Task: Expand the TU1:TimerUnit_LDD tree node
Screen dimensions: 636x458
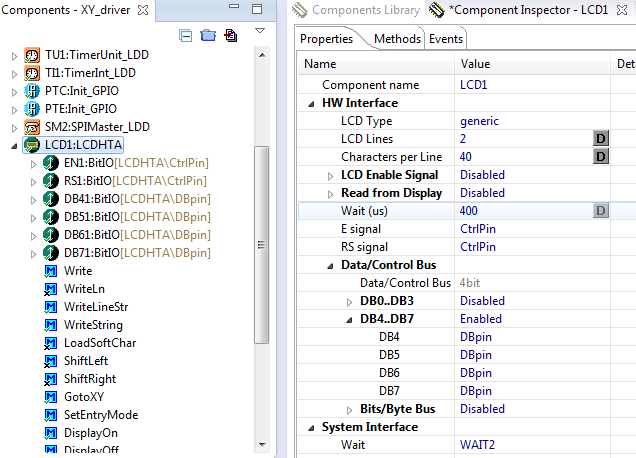Action: [14, 56]
